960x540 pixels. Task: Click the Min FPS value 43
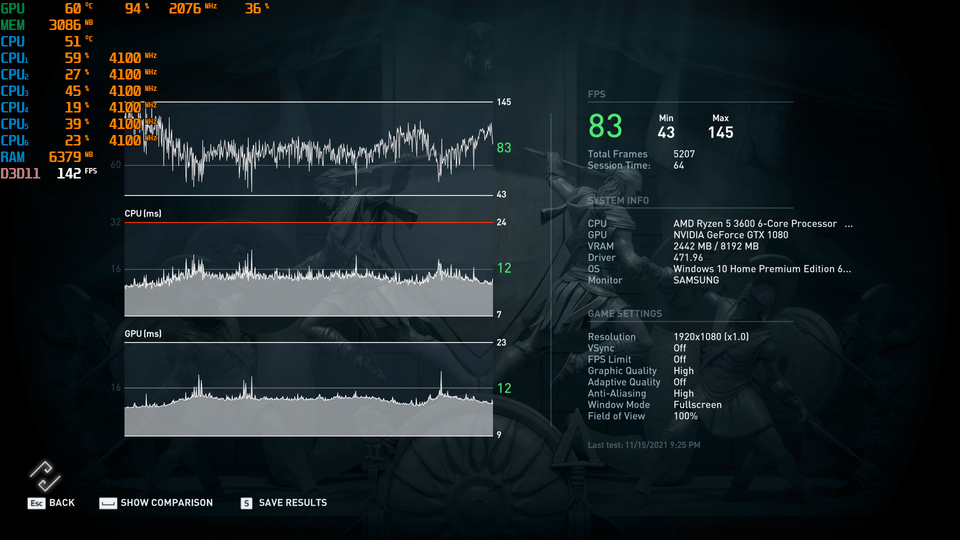[x=666, y=132]
